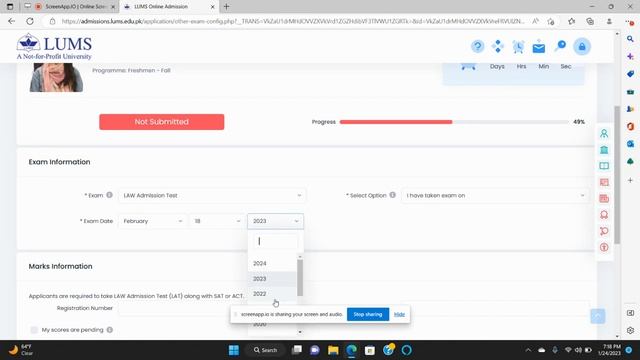The width and height of the screenshot is (640, 360).
Task: Open the open-book section icon in sidebar
Action: point(604,166)
